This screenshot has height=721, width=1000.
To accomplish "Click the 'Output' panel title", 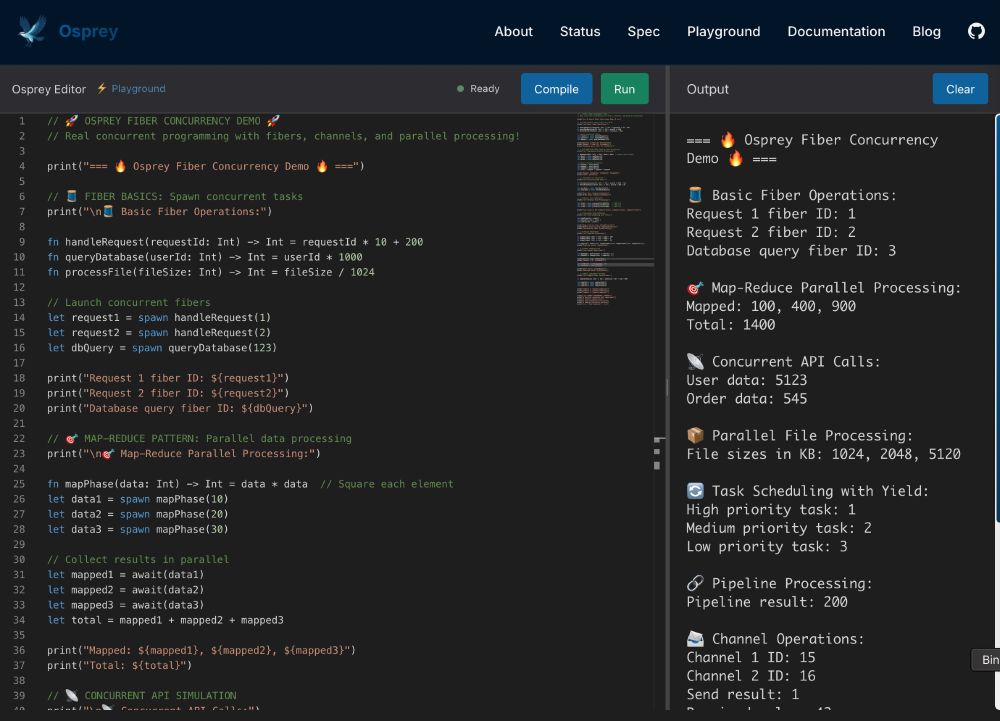I will coord(707,89).
